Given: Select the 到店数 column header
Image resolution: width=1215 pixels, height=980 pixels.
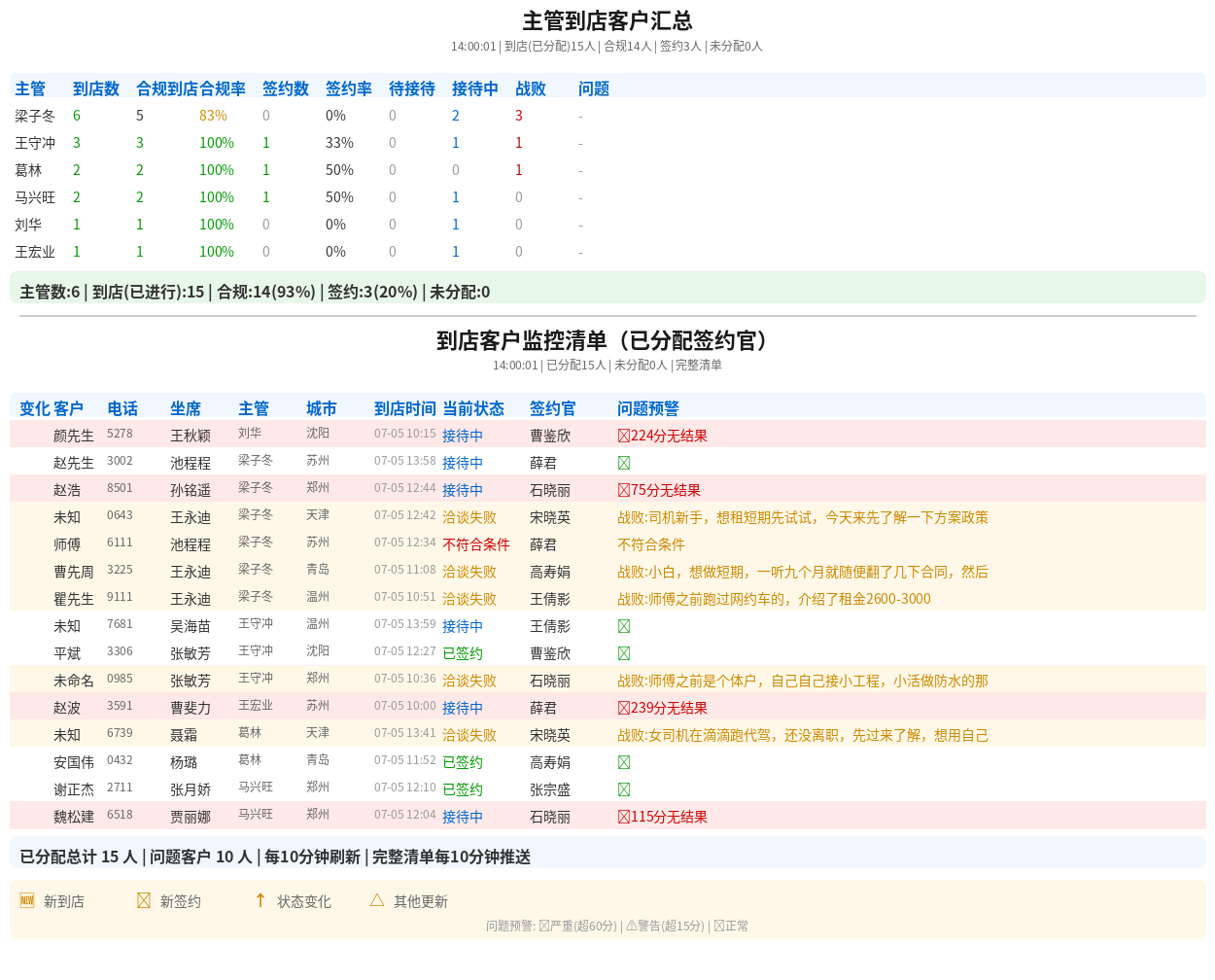Looking at the screenshot, I should click(96, 88).
